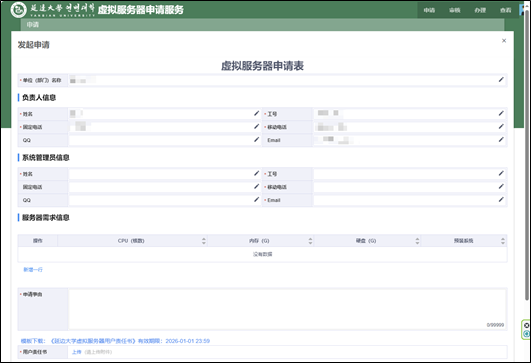Click the 操作 column header

38,241
